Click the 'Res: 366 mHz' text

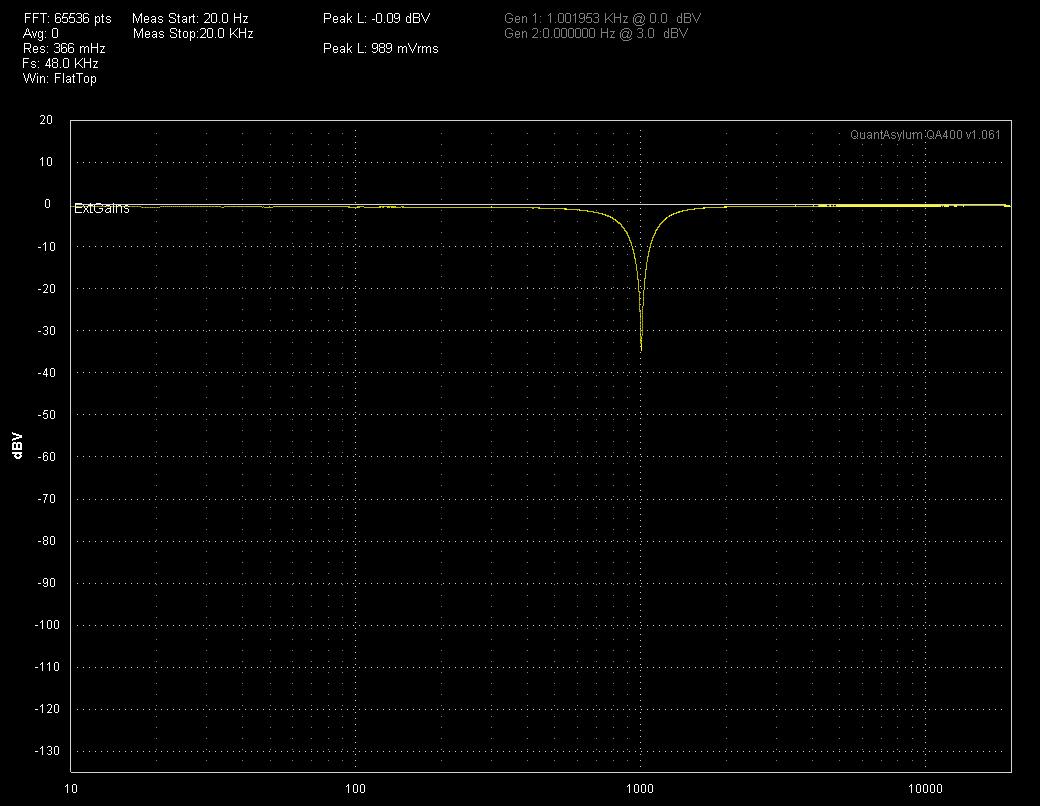64,48
